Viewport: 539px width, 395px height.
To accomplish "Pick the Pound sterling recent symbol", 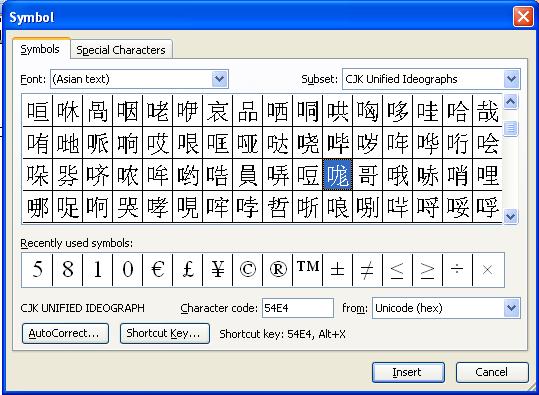I will 188,270.
